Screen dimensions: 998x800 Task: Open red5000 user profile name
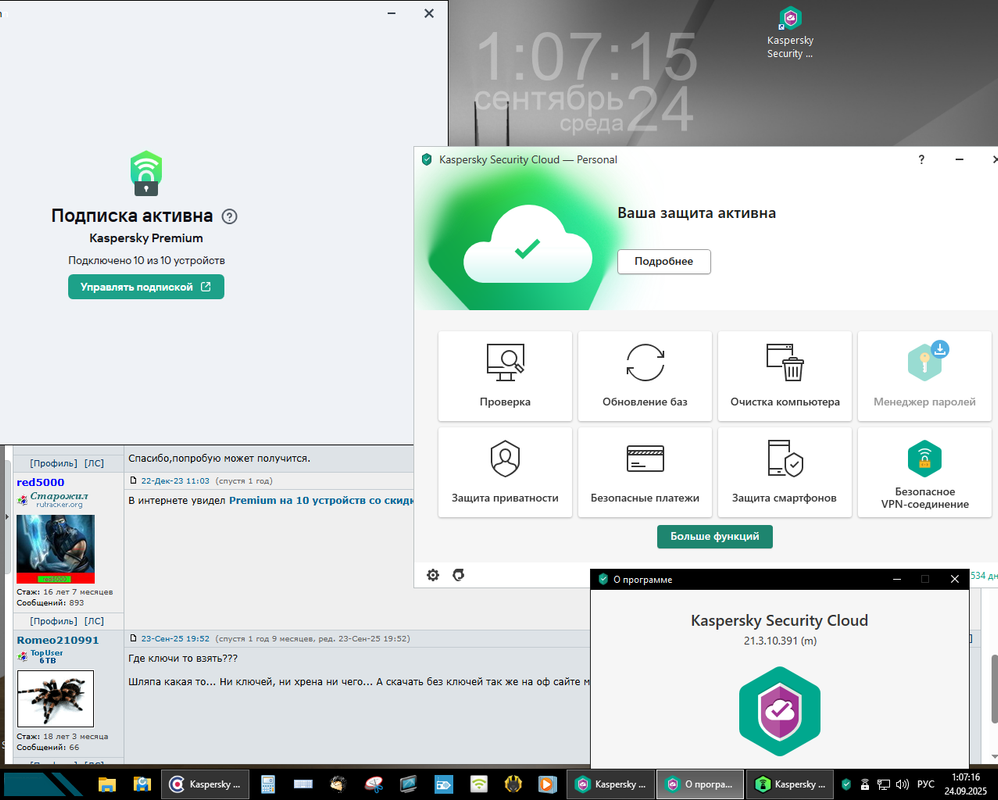coord(40,482)
